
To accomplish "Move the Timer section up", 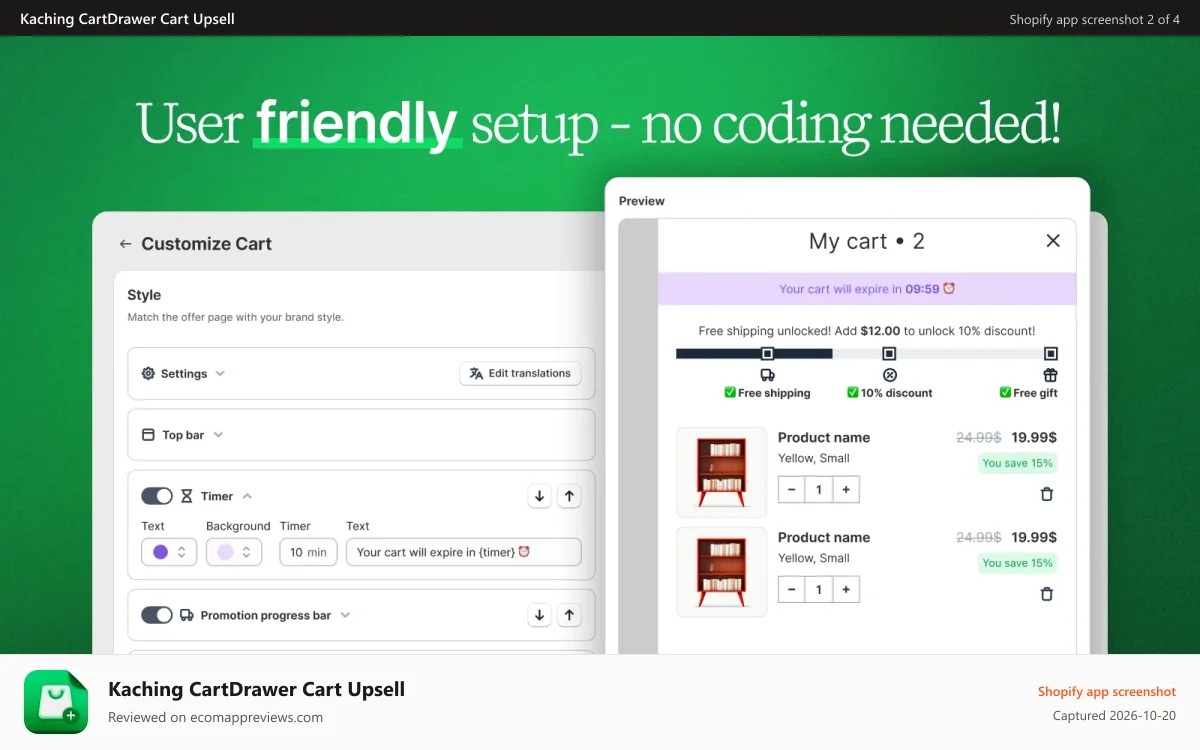I will point(569,496).
